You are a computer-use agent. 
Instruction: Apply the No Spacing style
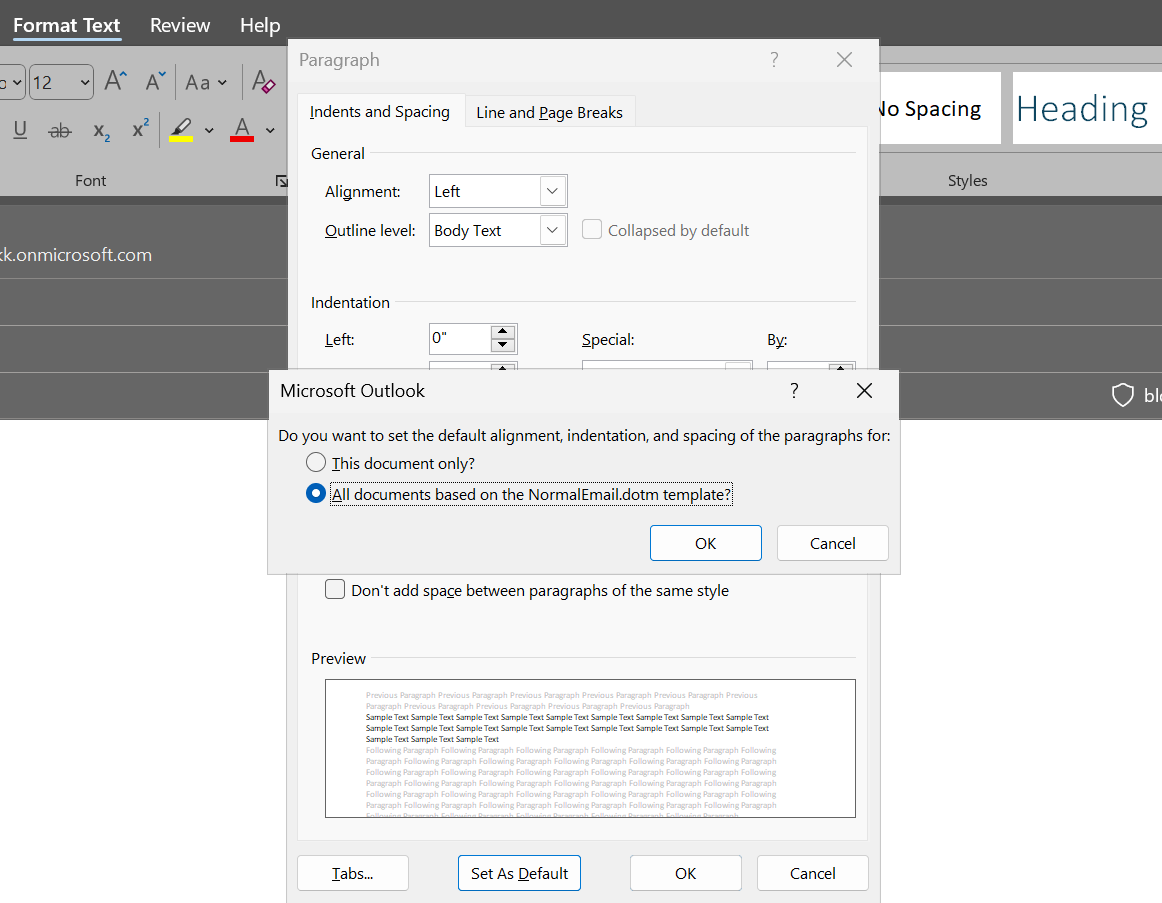[939, 108]
